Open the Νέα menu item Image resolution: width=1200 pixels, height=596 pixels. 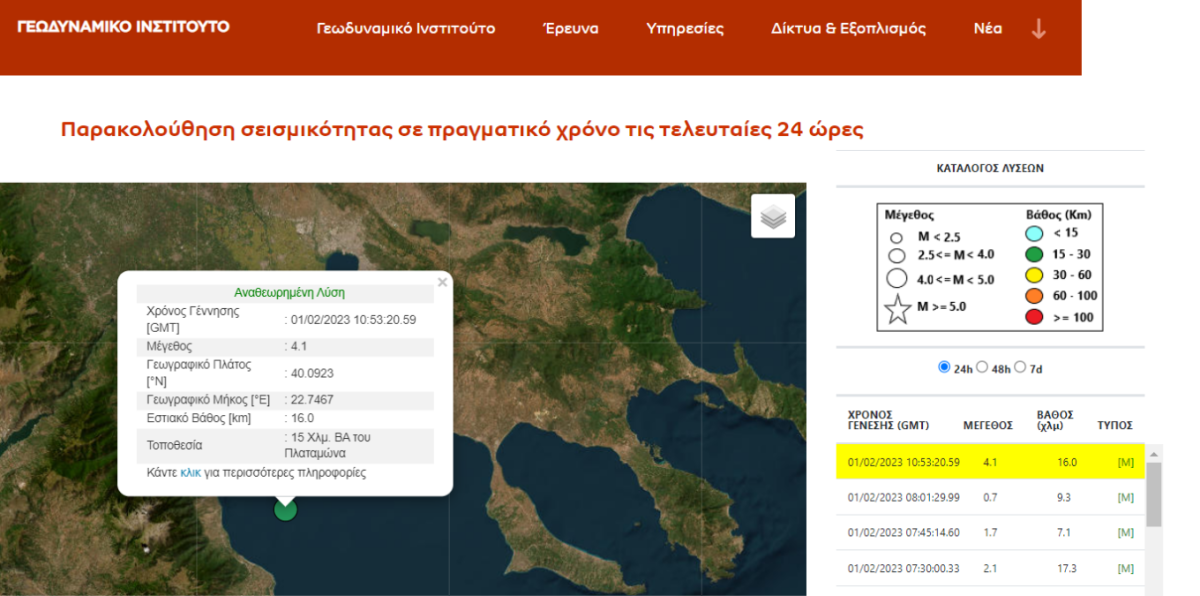click(x=988, y=28)
